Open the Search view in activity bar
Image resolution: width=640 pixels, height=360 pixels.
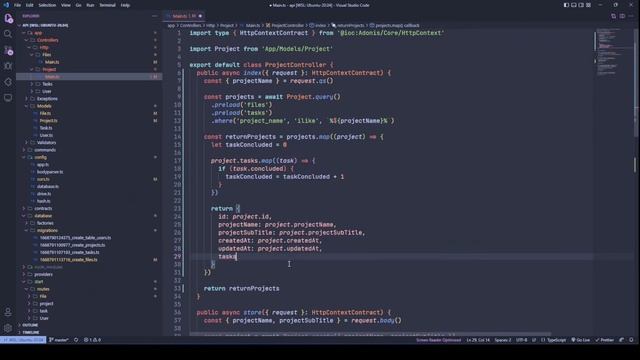coord(8,34)
